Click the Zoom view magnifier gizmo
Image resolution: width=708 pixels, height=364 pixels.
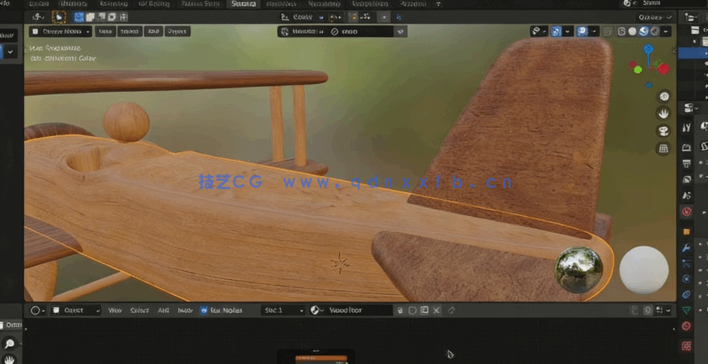[x=663, y=96]
